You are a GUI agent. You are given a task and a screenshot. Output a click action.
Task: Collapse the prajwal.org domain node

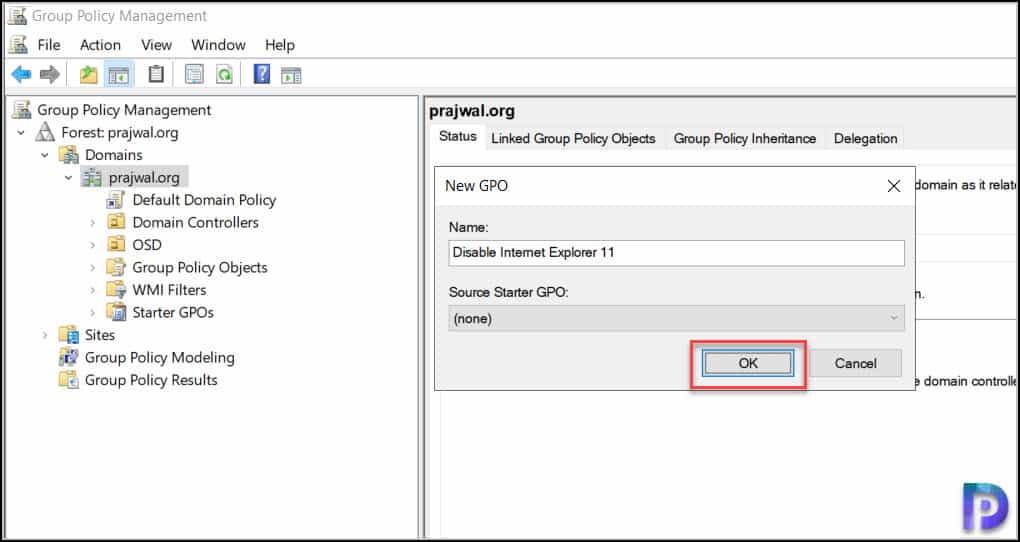pyautogui.click(x=68, y=177)
